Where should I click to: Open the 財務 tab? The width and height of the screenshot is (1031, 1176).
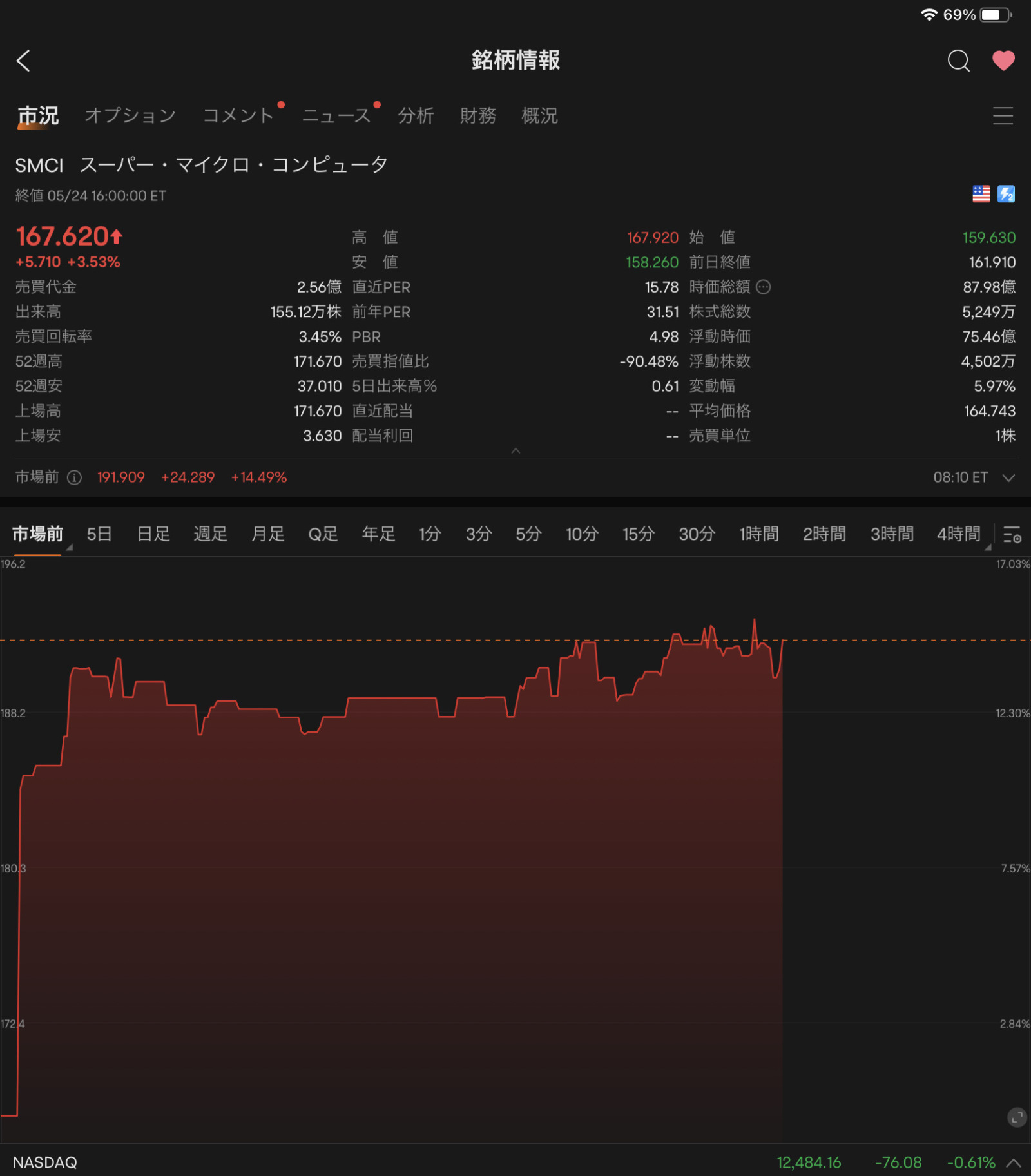(x=477, y=116)
